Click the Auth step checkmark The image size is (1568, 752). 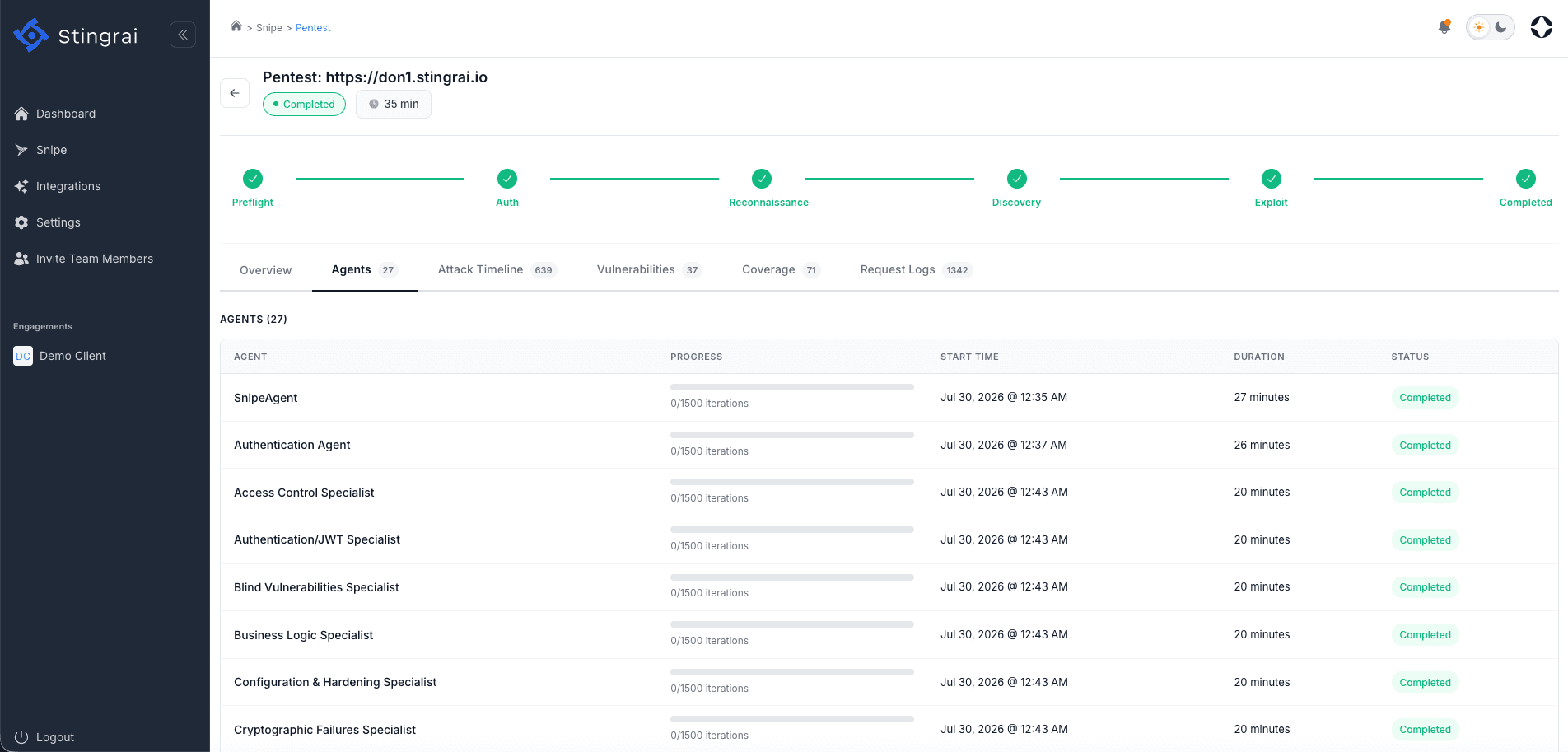tap(507, 179)
